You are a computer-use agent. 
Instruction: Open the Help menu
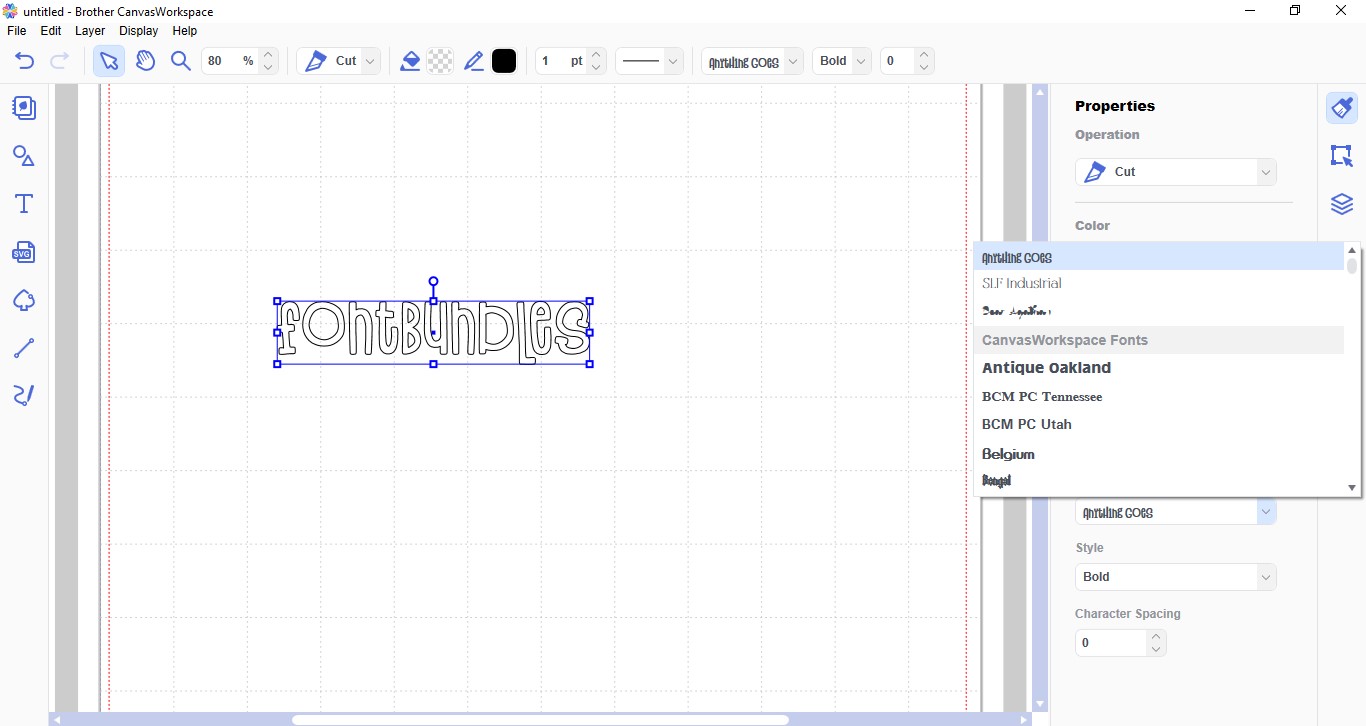point(185,31)
